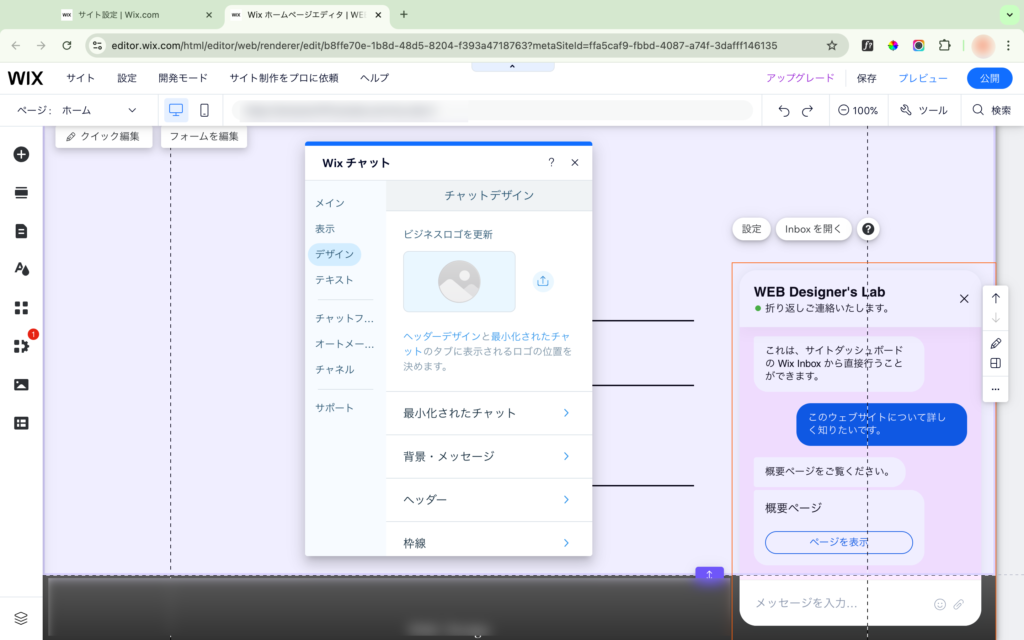The height and width of the screenshot is (640, 1024).
Task: Select the チャネル tab
Action: pyautogui.click(x=334, y=369)
